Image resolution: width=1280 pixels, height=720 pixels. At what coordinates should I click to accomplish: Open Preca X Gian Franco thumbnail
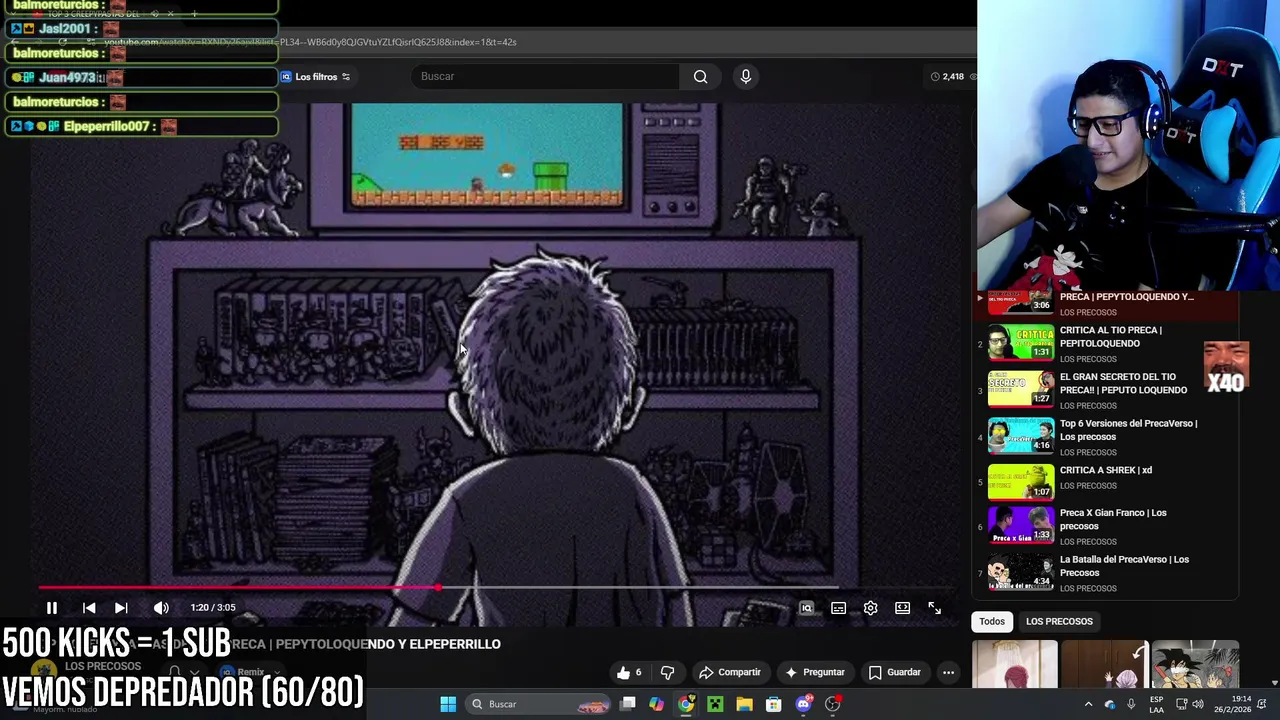click(x=1021, y=525)
